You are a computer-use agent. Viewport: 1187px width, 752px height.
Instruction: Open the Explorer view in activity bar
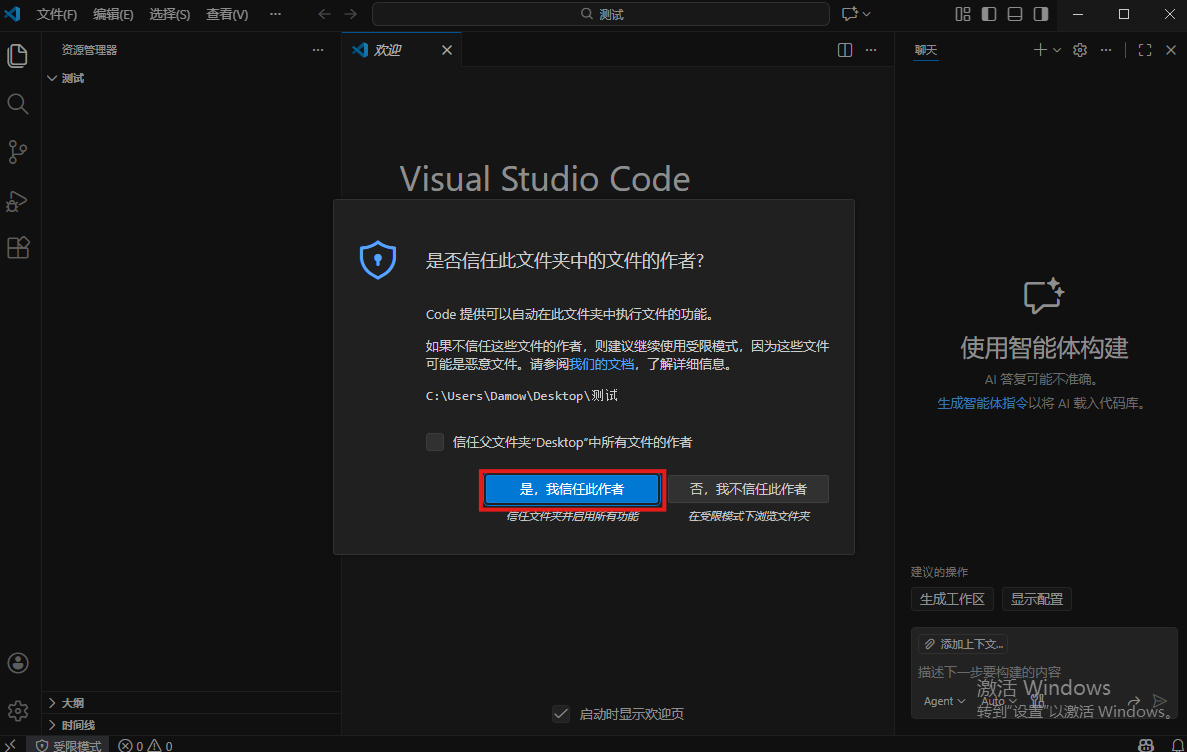tap(18, 56)
